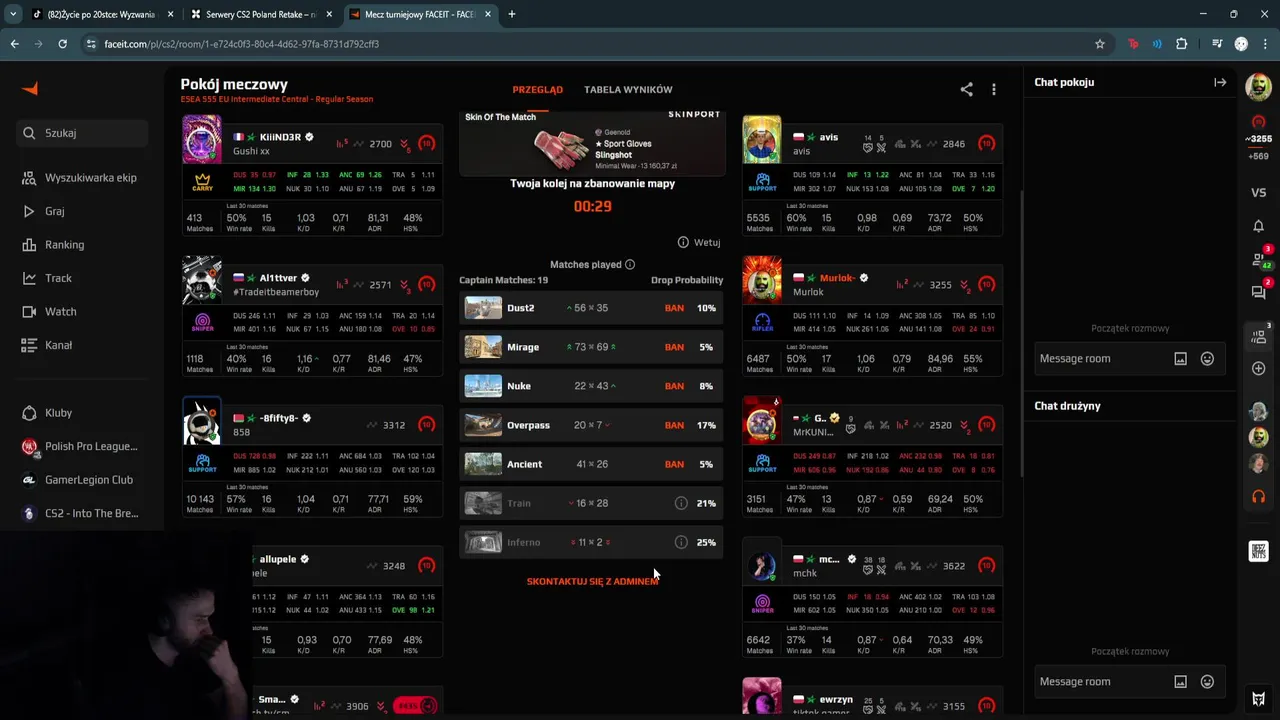Open emoji picker in Chat pokoju message box
Image resolution: width=1280 pixels, height=720 pixels.
[x=1207, y=359]
